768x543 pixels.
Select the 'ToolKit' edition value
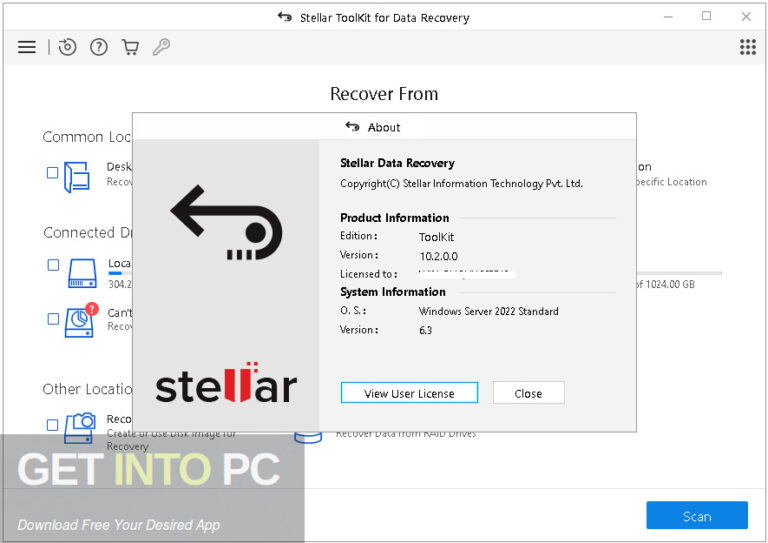(436, 237)
